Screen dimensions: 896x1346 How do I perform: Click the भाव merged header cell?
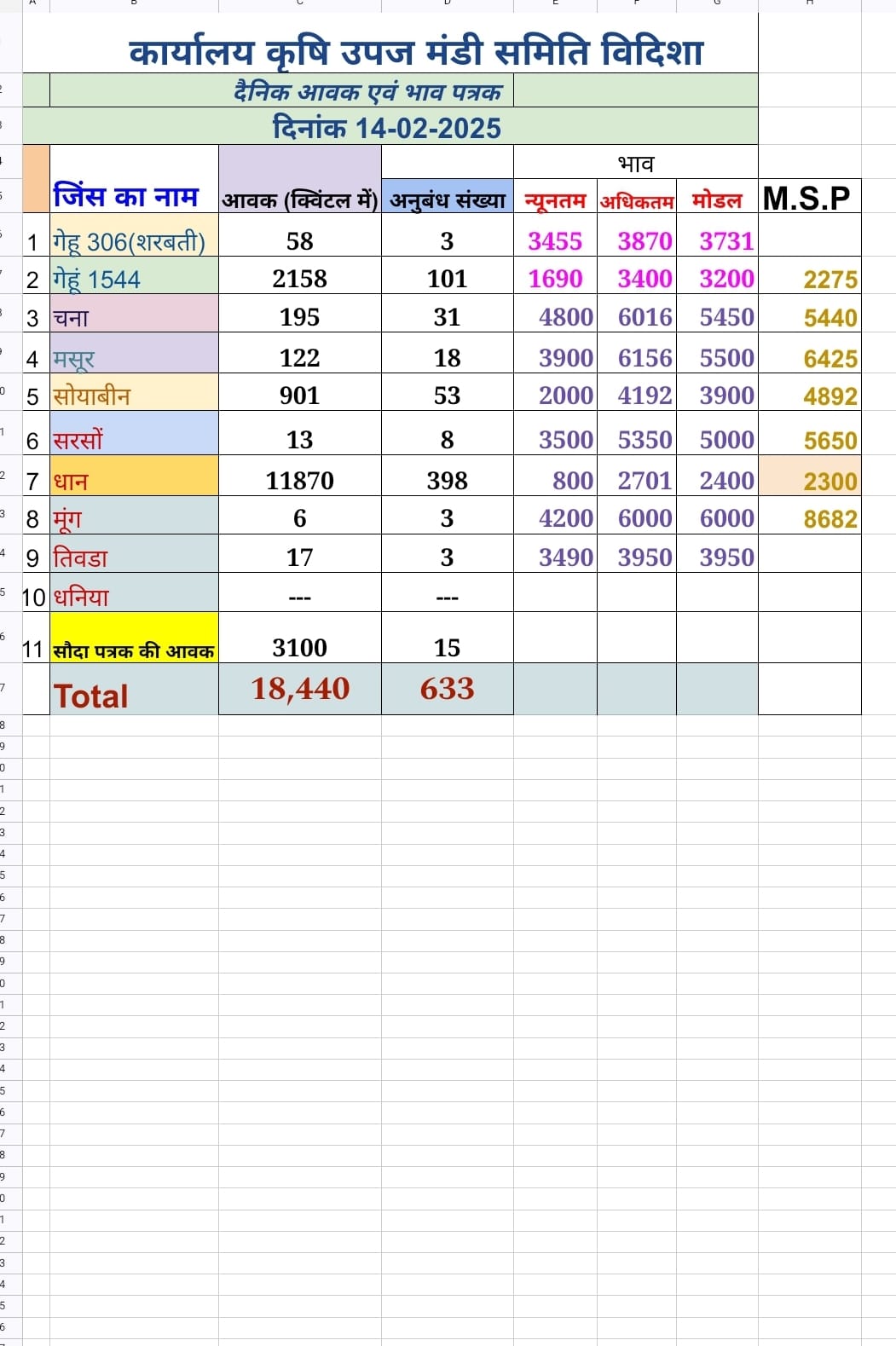point(636,163)
